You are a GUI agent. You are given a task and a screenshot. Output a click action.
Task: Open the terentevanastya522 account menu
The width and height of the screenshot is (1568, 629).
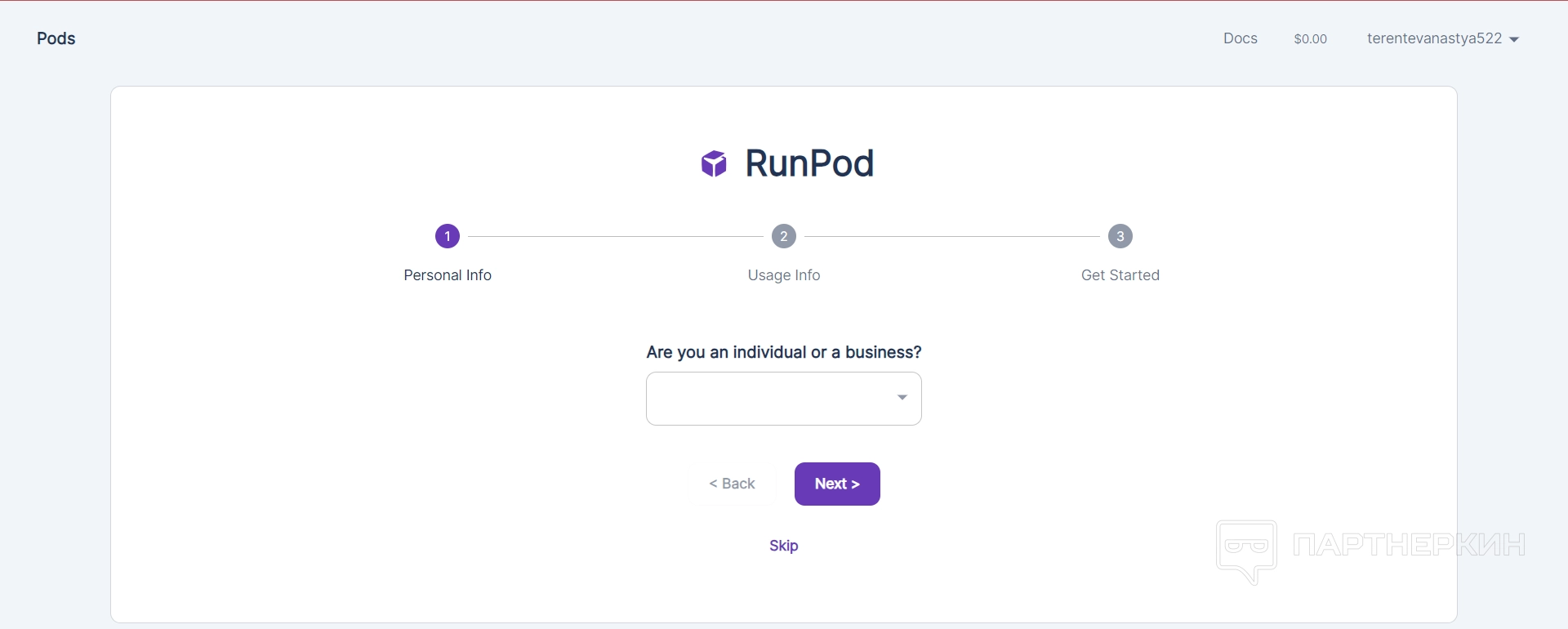coord(1435,38)
